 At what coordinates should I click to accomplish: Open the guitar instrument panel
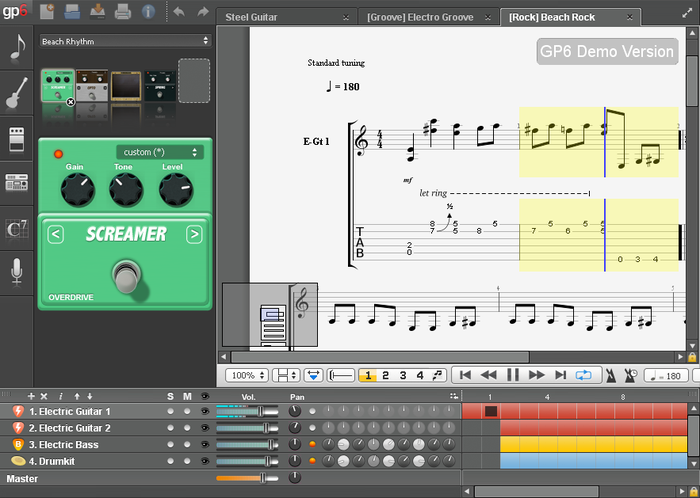[x=17, y=93]
